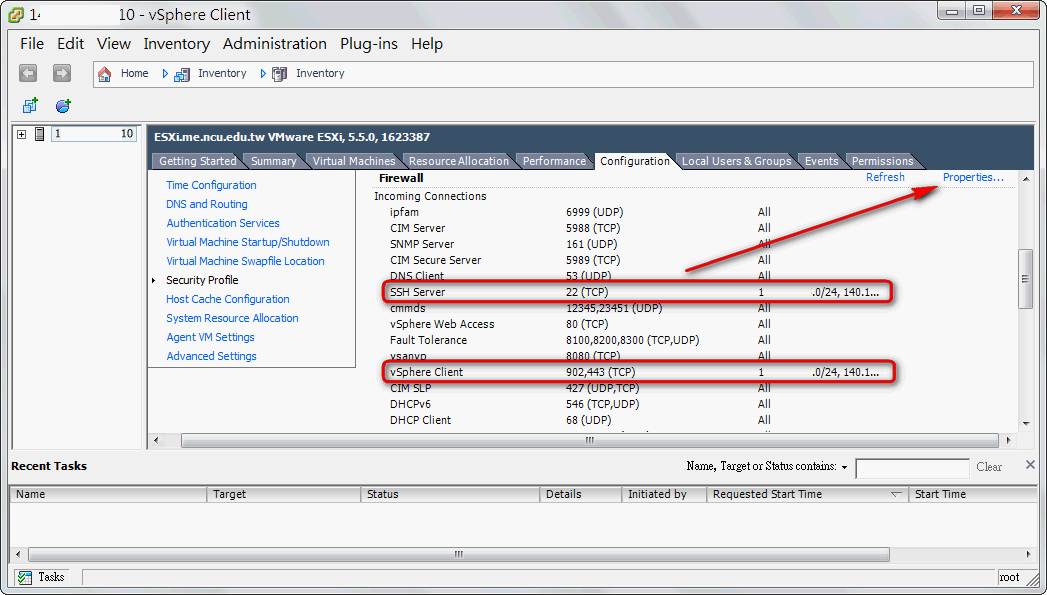Select the SSH Server firewall row
1047x595 pixels.
click(638, 292)
